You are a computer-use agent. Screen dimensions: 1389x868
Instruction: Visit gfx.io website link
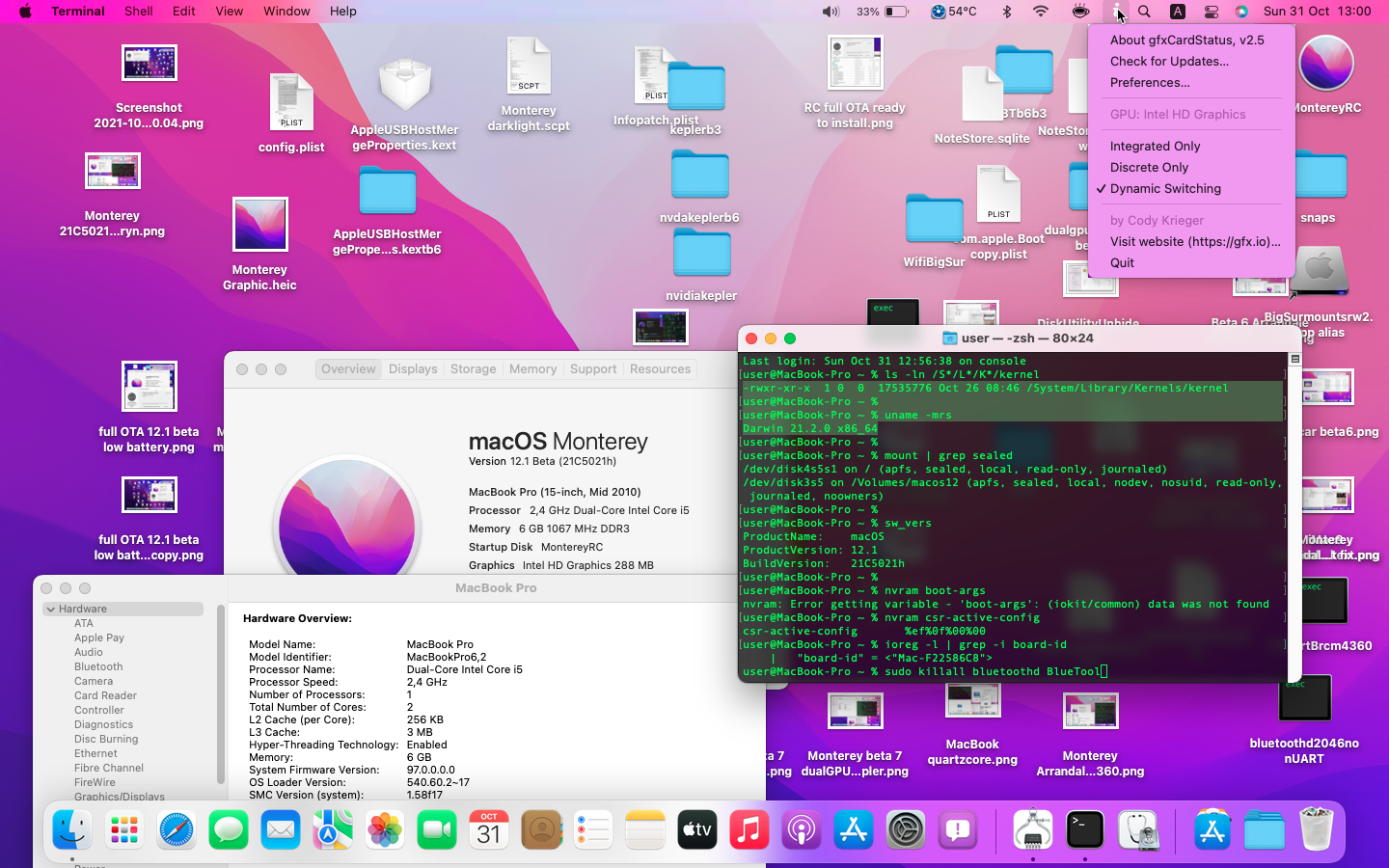[x=1195, y=241]
